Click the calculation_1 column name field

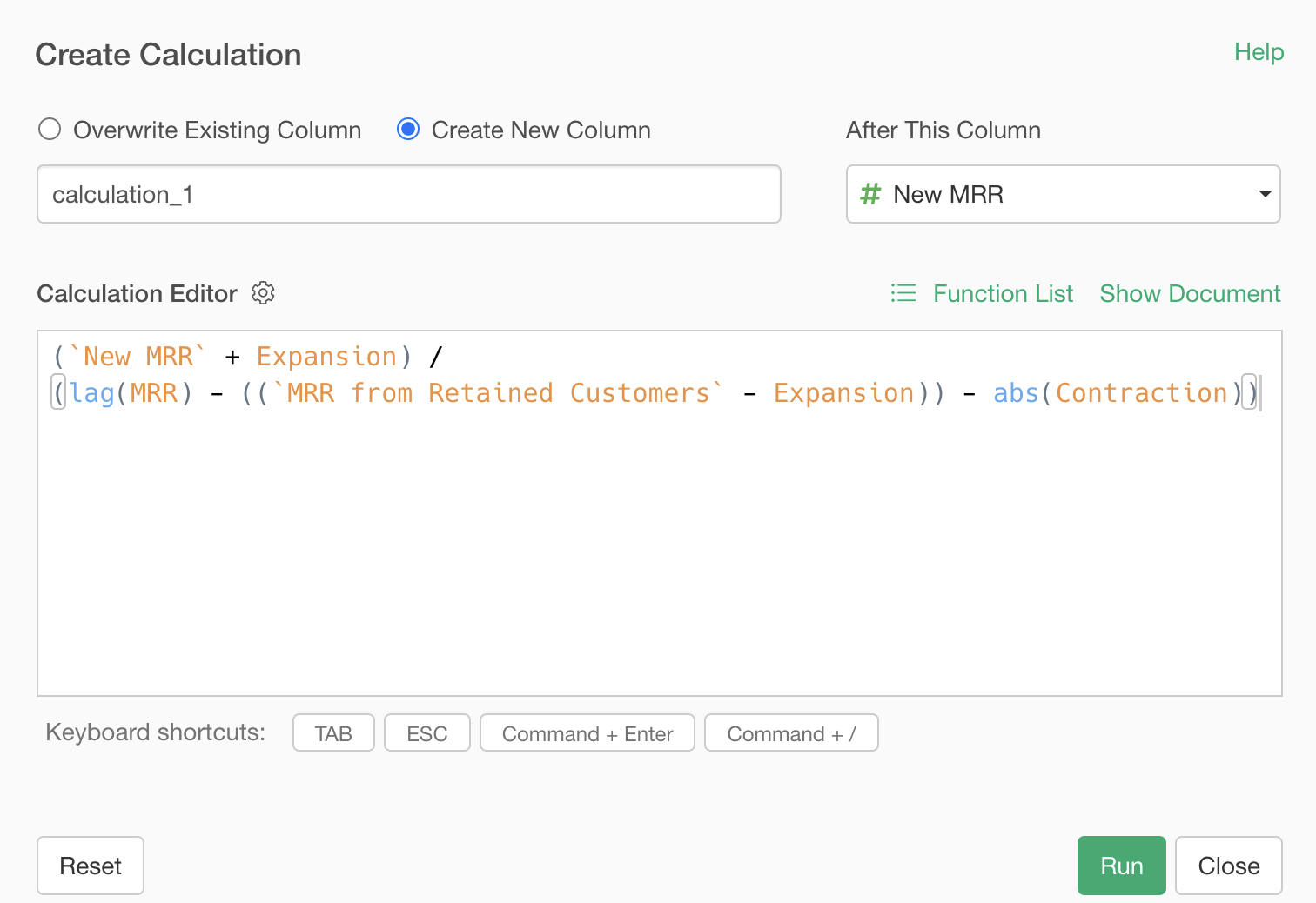[x=409, y=194]
